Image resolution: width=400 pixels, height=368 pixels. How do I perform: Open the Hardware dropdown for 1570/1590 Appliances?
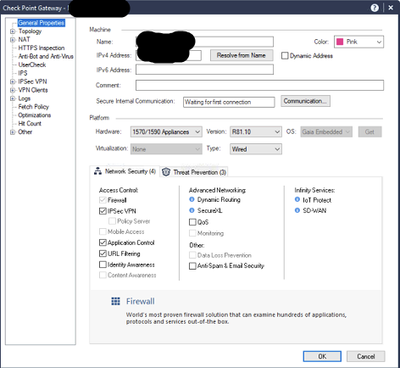(166, 132)
